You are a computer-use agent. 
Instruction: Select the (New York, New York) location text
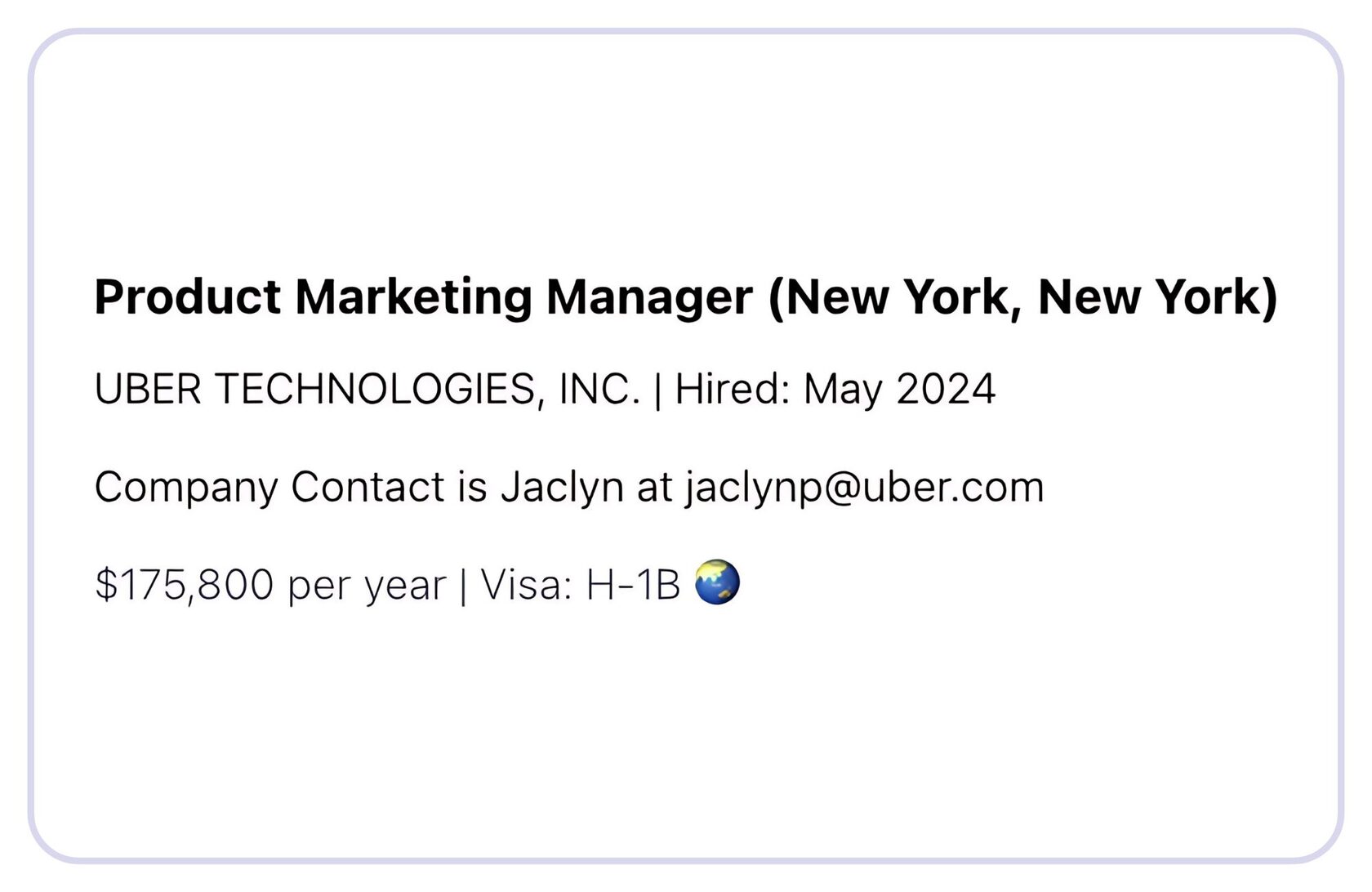(1023, 297)
